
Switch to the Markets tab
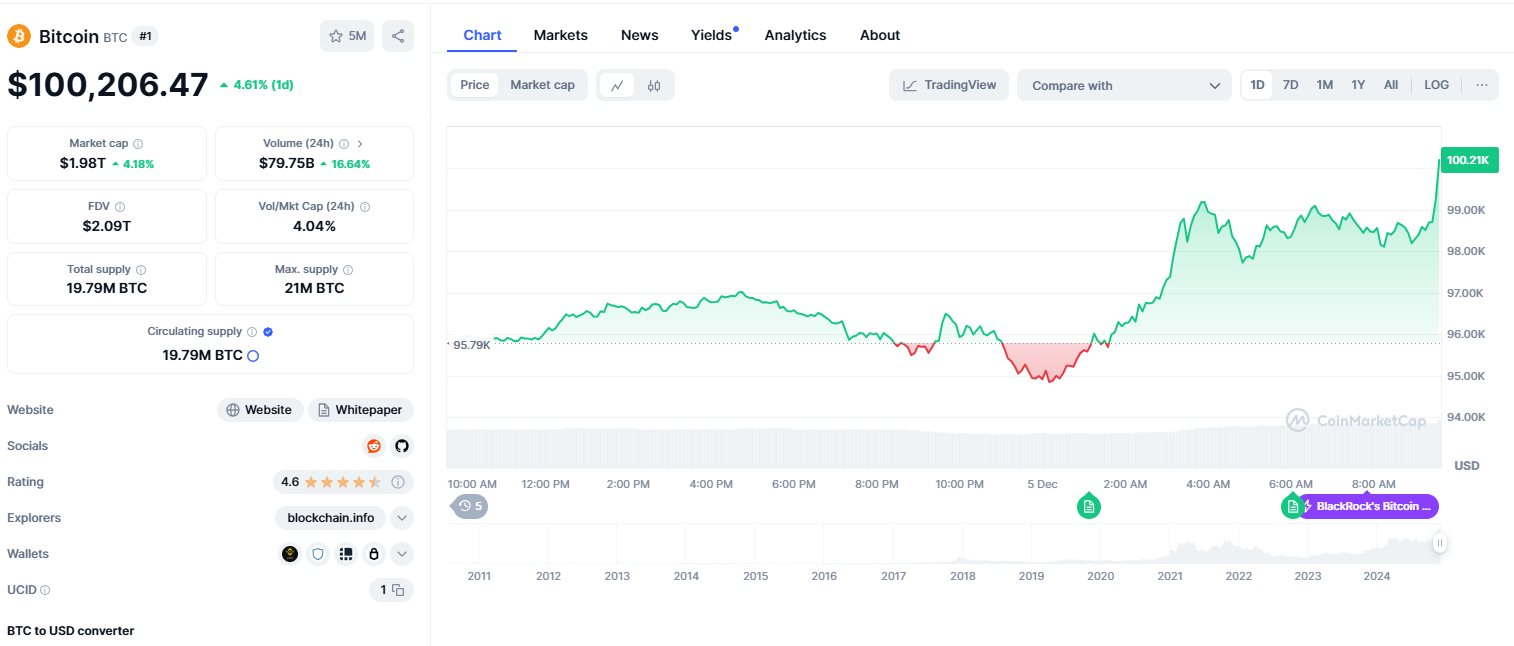coord(560,35)
